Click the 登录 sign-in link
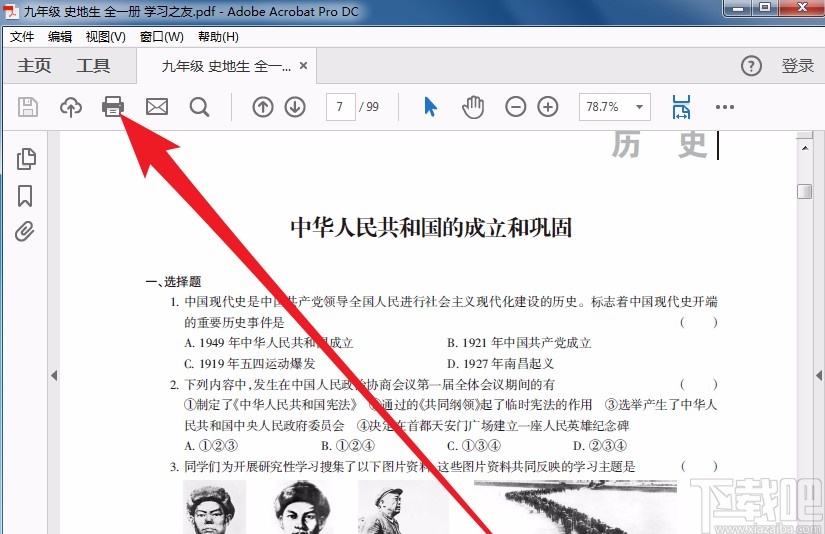The width and height of the screenshot is (825, 534). click(798, 66)
